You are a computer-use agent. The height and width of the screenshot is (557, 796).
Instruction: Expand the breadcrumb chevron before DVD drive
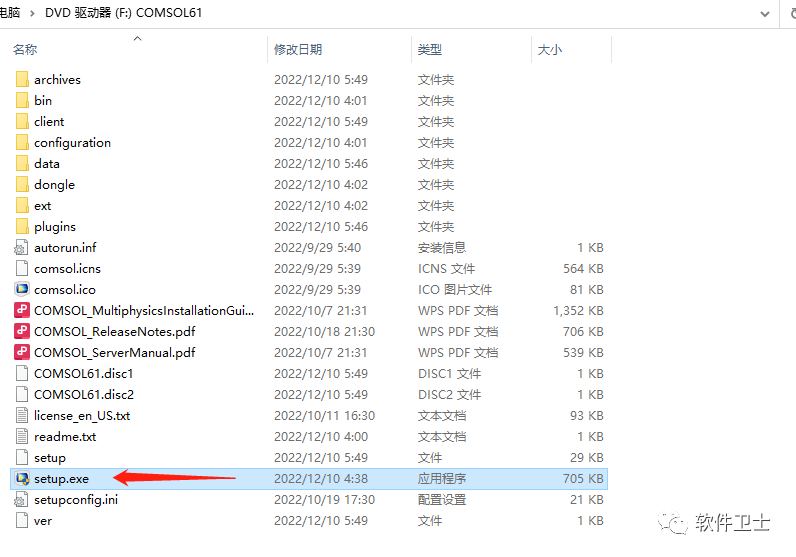[x=32, y=13]
